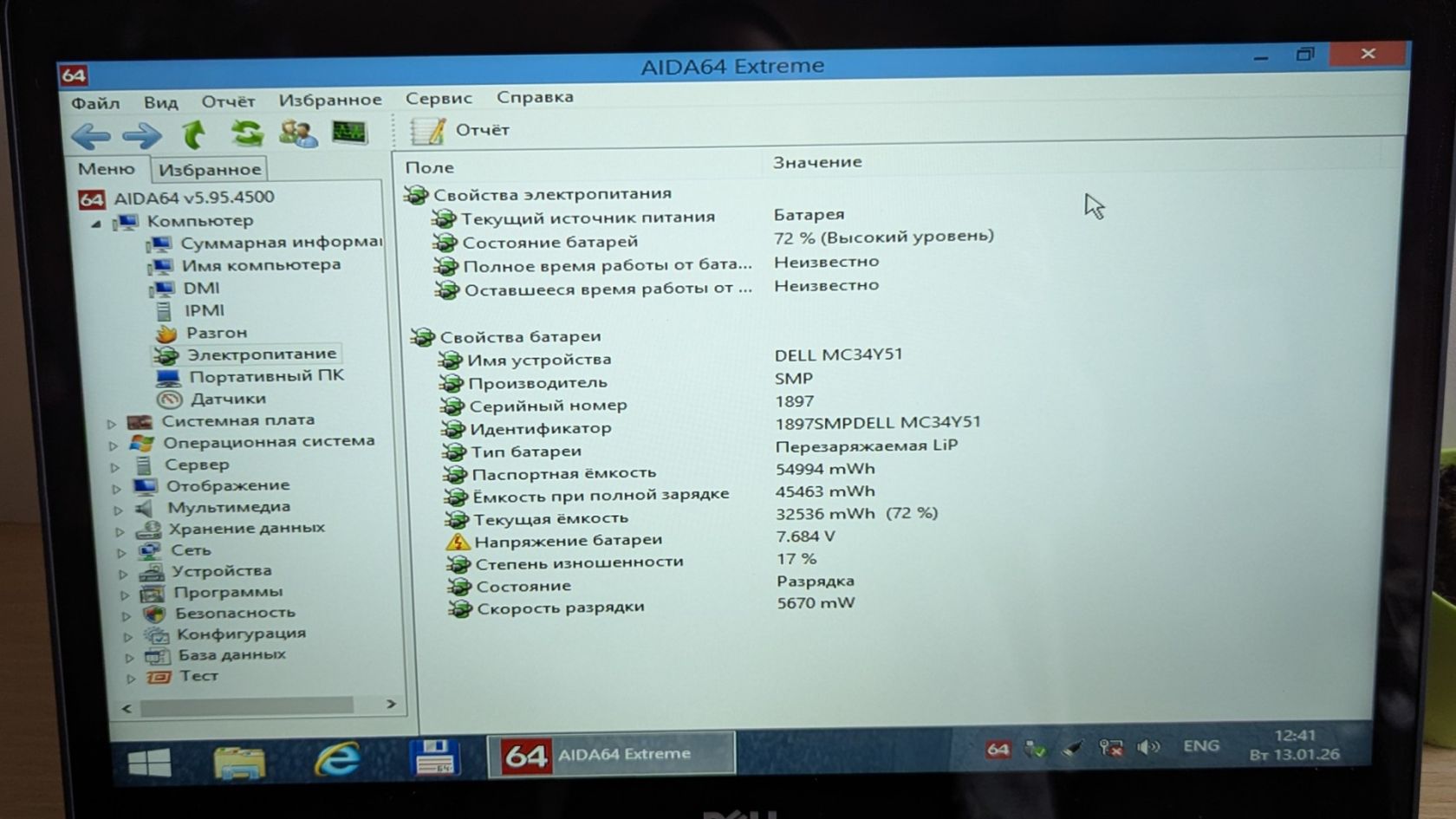The height and width of the screenshot is (819, 1456).
Task: Open the user management people icon
Action: pos(298,133)
